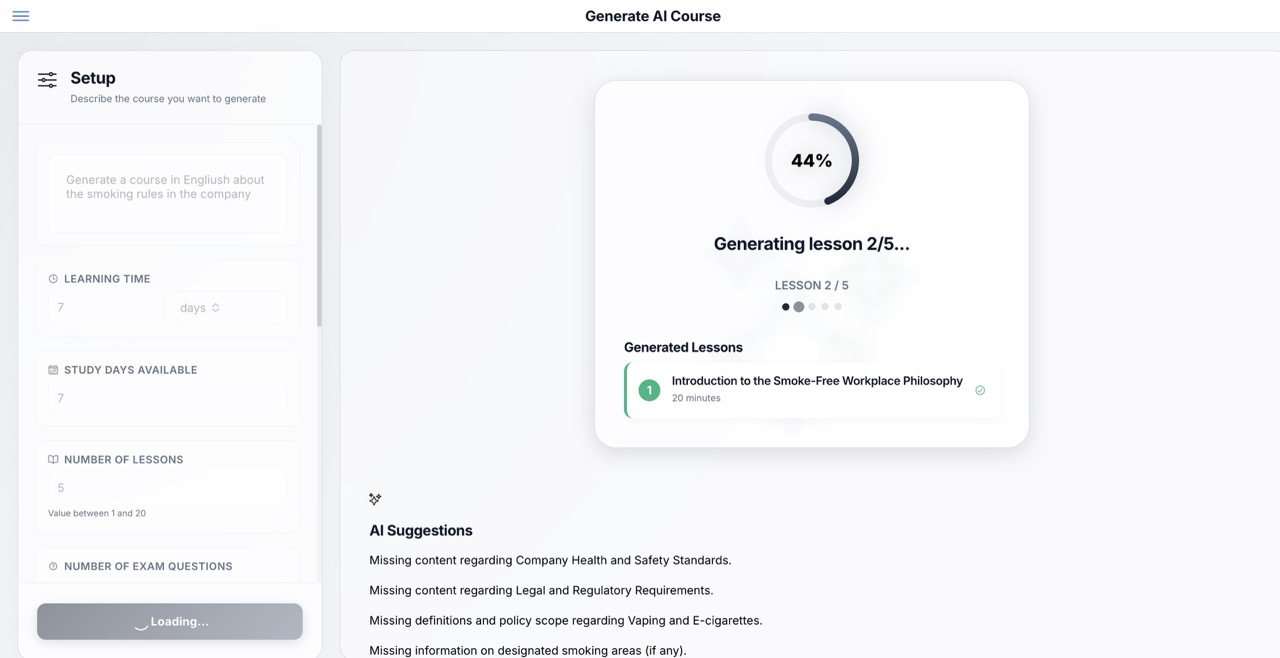Click the Setup sliders icon

click(x=46, y=78)
